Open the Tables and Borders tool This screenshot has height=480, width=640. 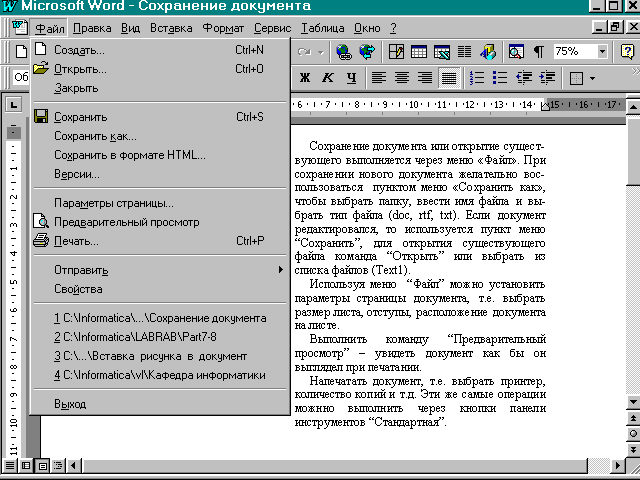(396, 52)
